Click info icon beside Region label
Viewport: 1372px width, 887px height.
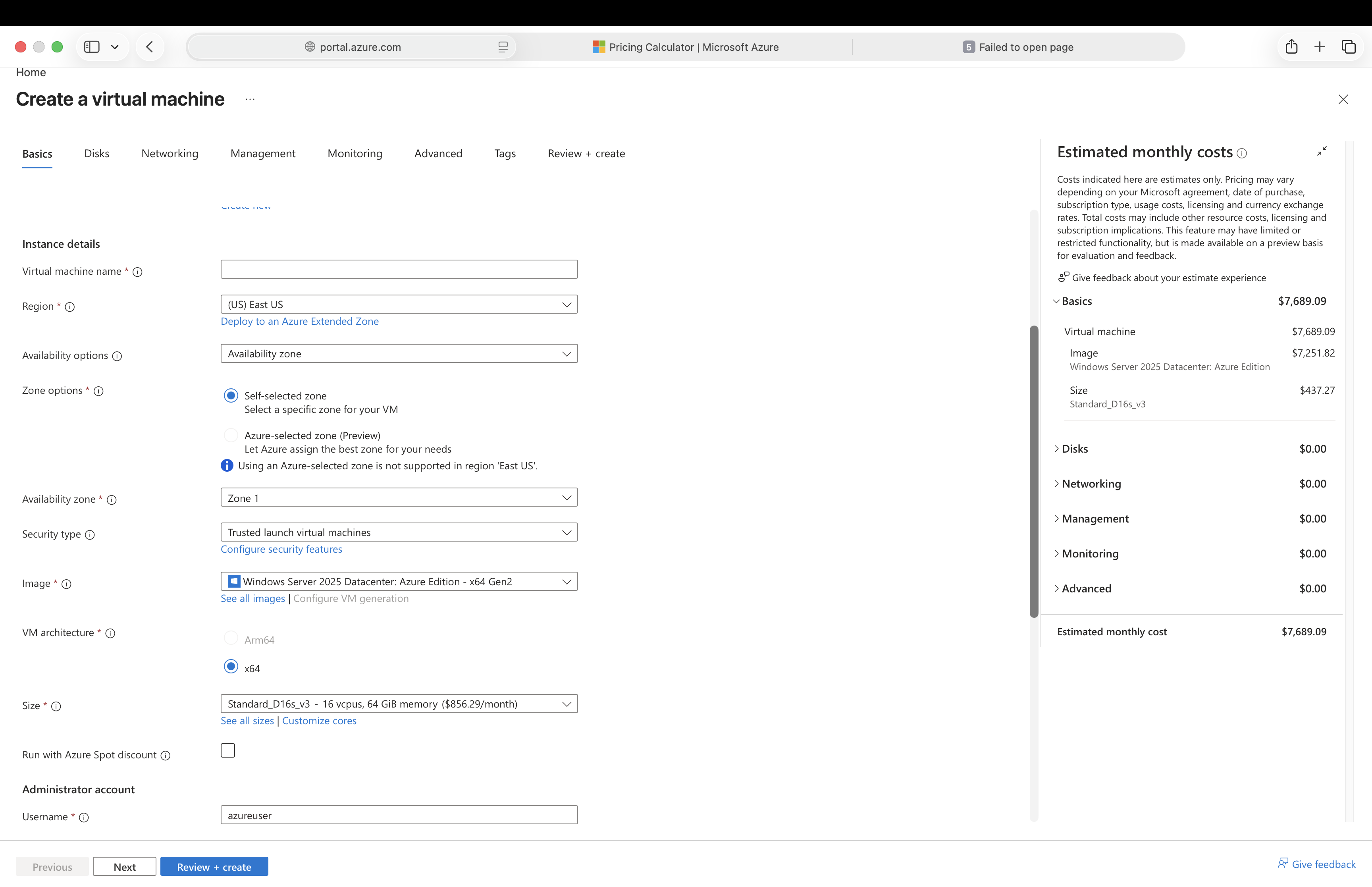[x=69, y=307]
